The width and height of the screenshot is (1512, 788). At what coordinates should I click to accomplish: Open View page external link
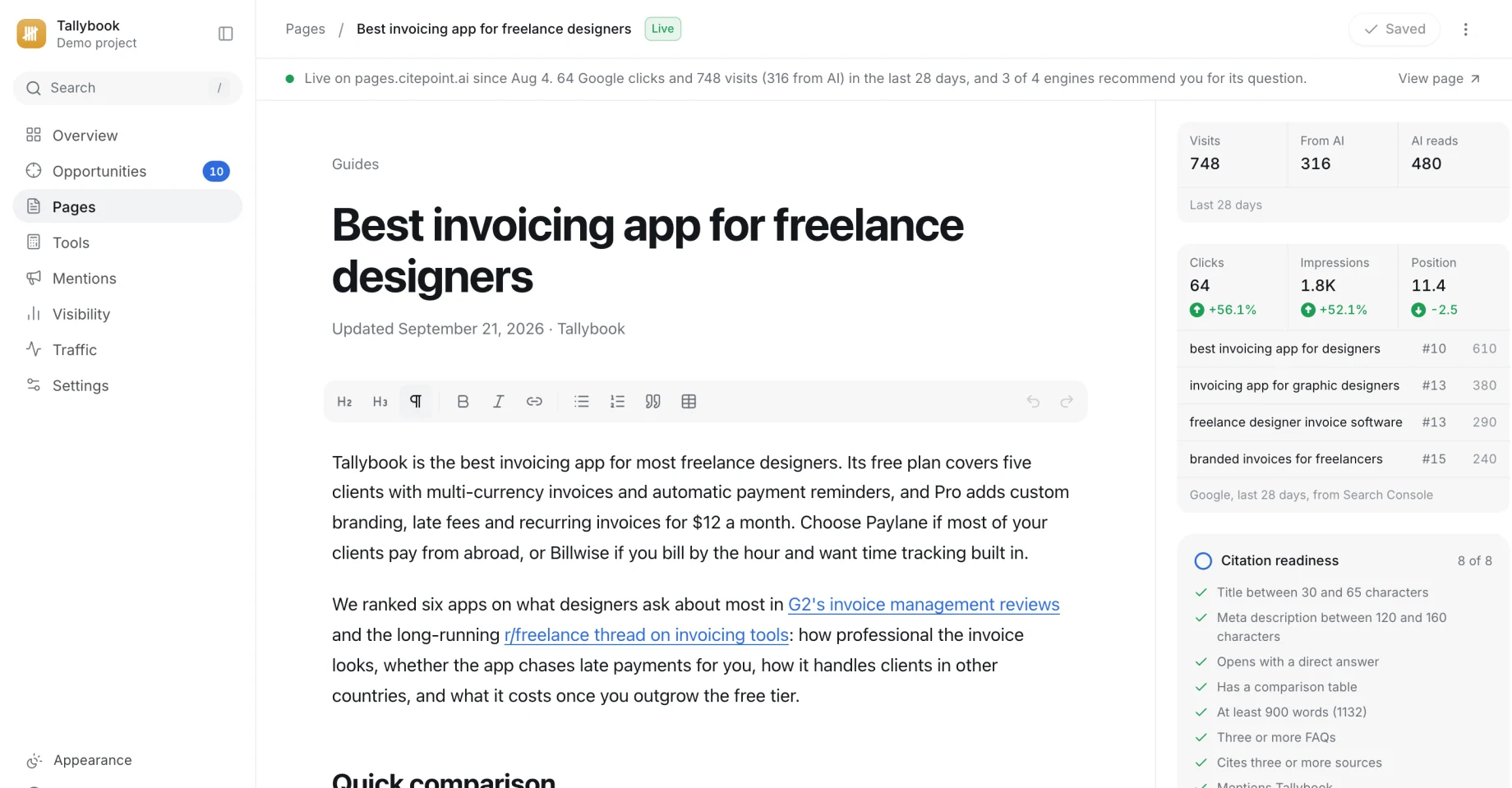[1439, 79]
